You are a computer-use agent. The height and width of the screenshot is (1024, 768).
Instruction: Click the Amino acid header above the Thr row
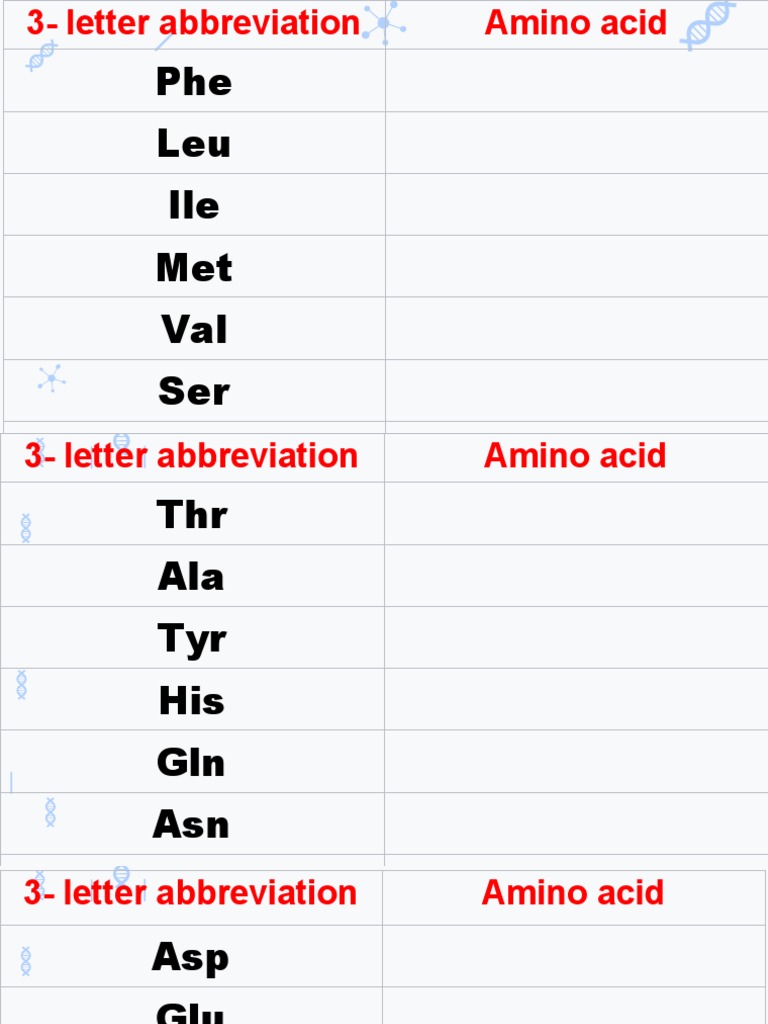[x=575, y=456]
